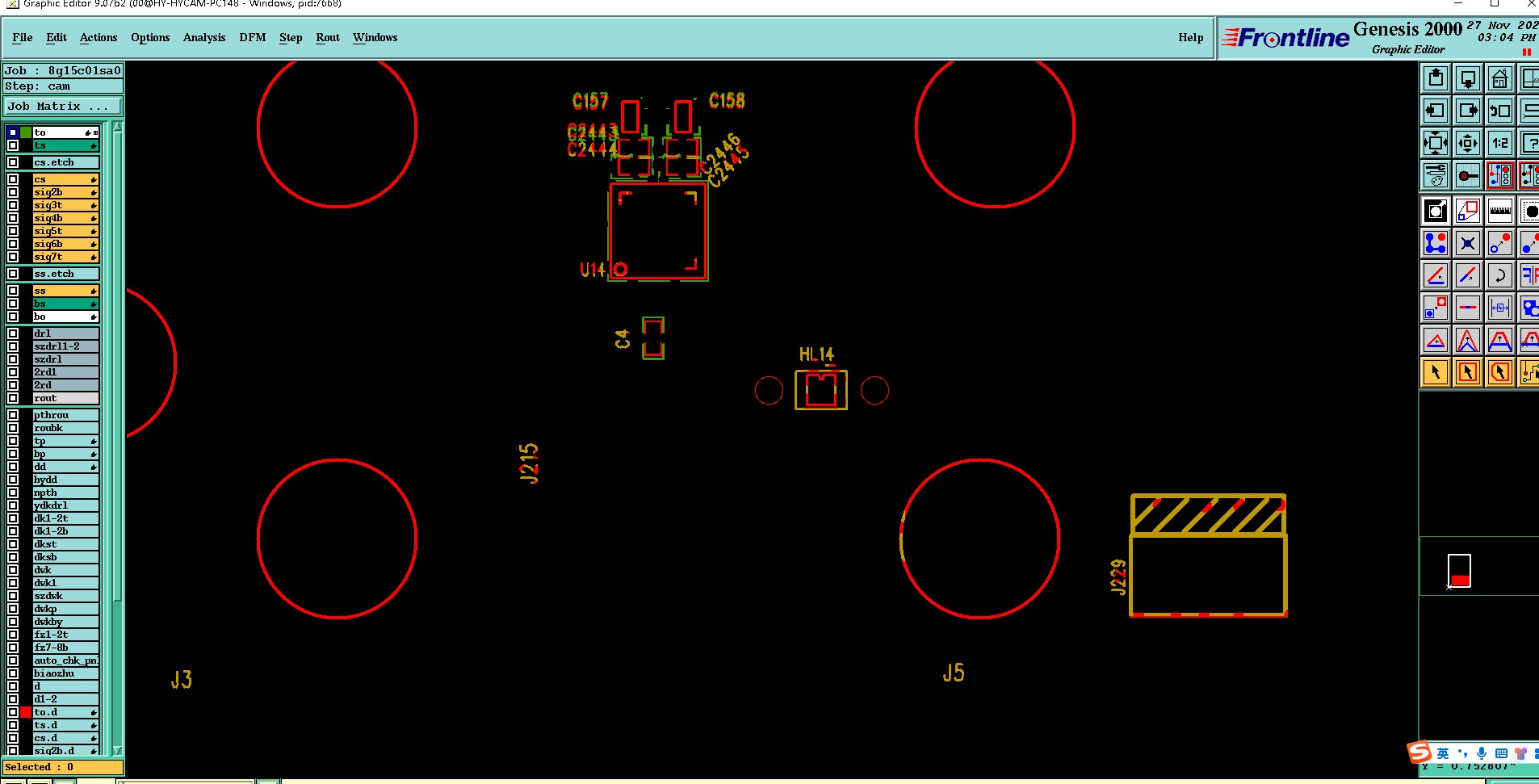Open the Options dropdown menu
The height and width of the screenshot is (784, 1539).
[x=150, y=37]
